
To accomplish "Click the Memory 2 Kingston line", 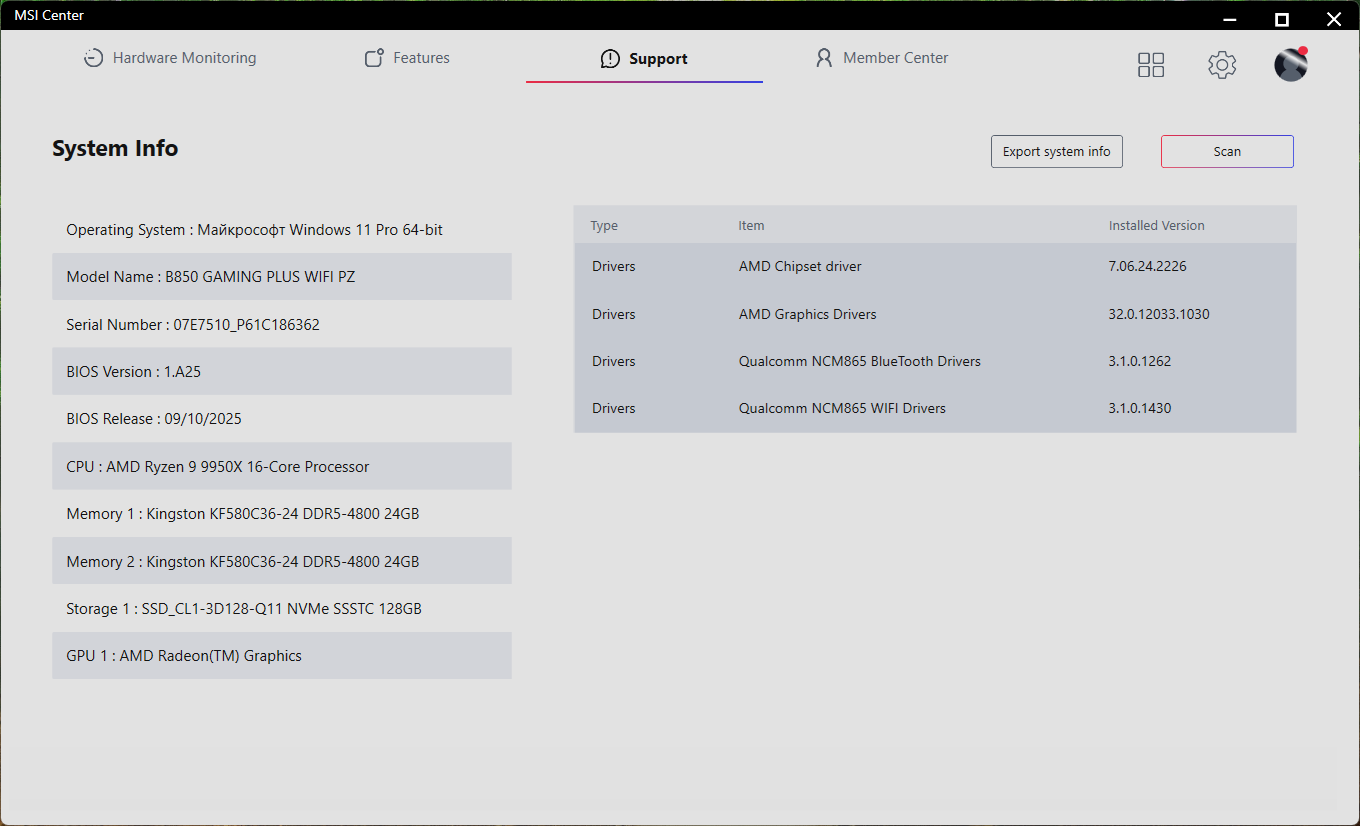I will [282, 562].
